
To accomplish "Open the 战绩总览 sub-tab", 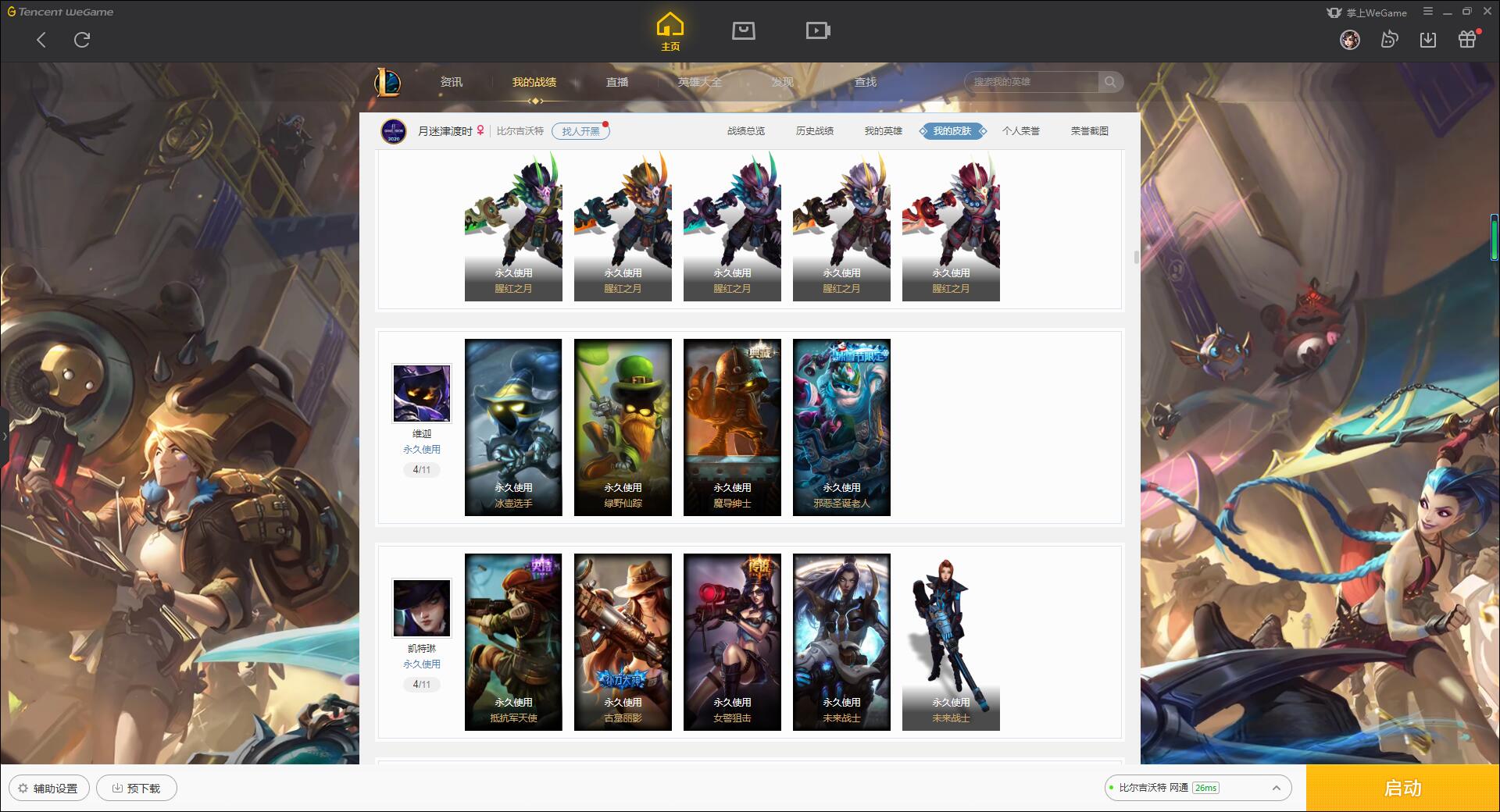I will [x=746, y=131].
